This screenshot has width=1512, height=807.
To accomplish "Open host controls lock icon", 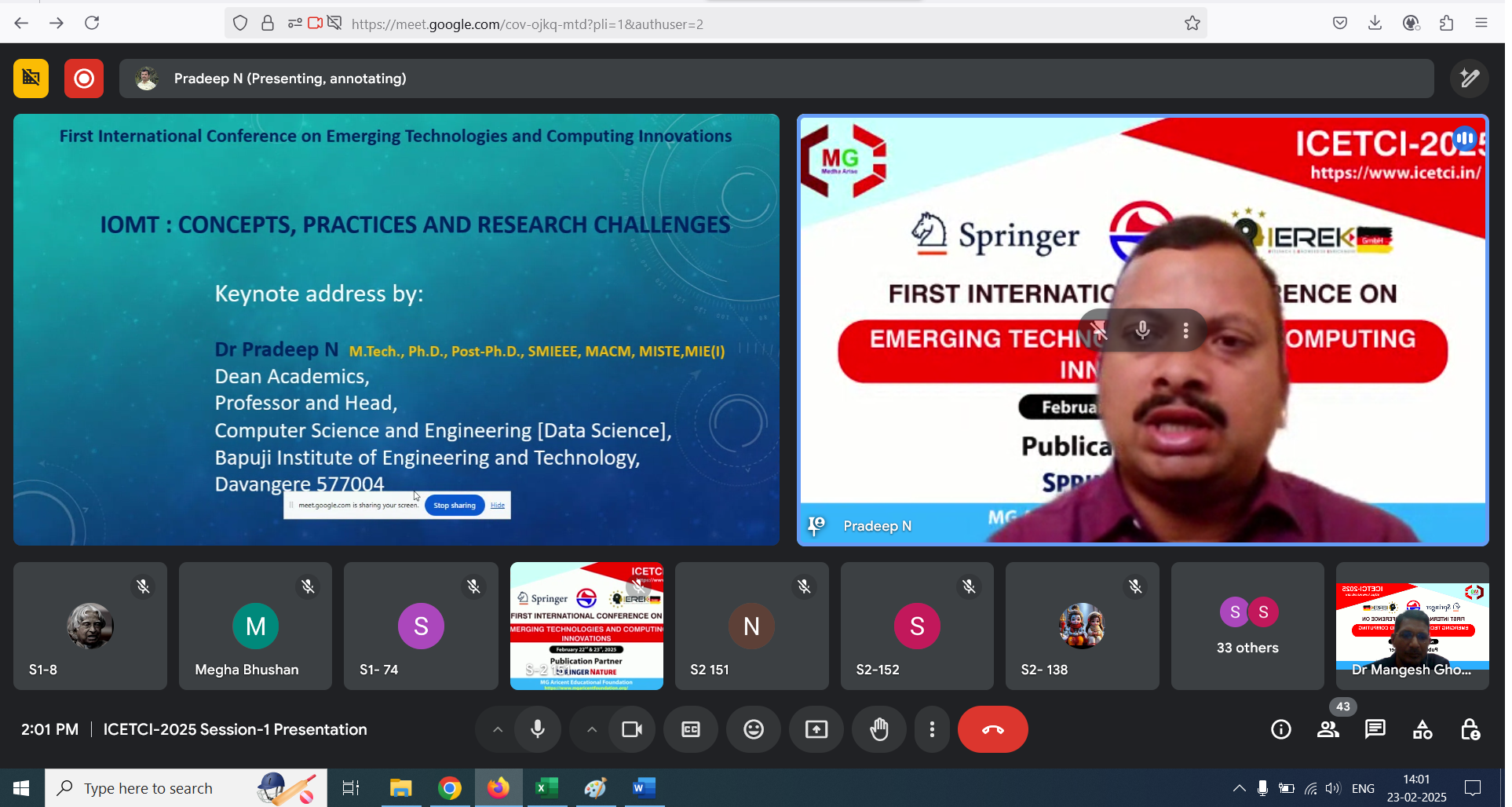I will click(1470, 730).
